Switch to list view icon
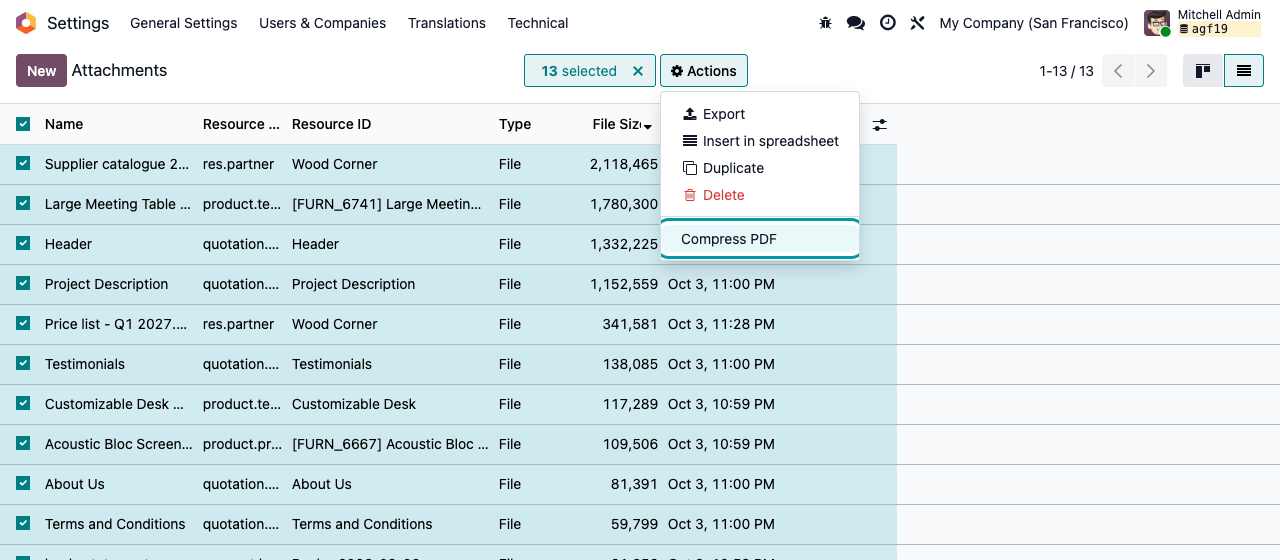 tap(1244, 71)
